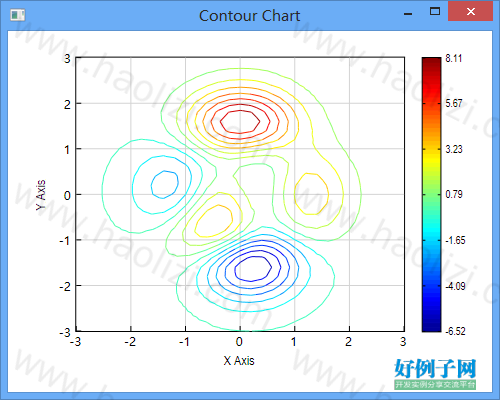Click the 5.67 color scale label
Viewport: 500px width, 400px height.
[454, 103]
